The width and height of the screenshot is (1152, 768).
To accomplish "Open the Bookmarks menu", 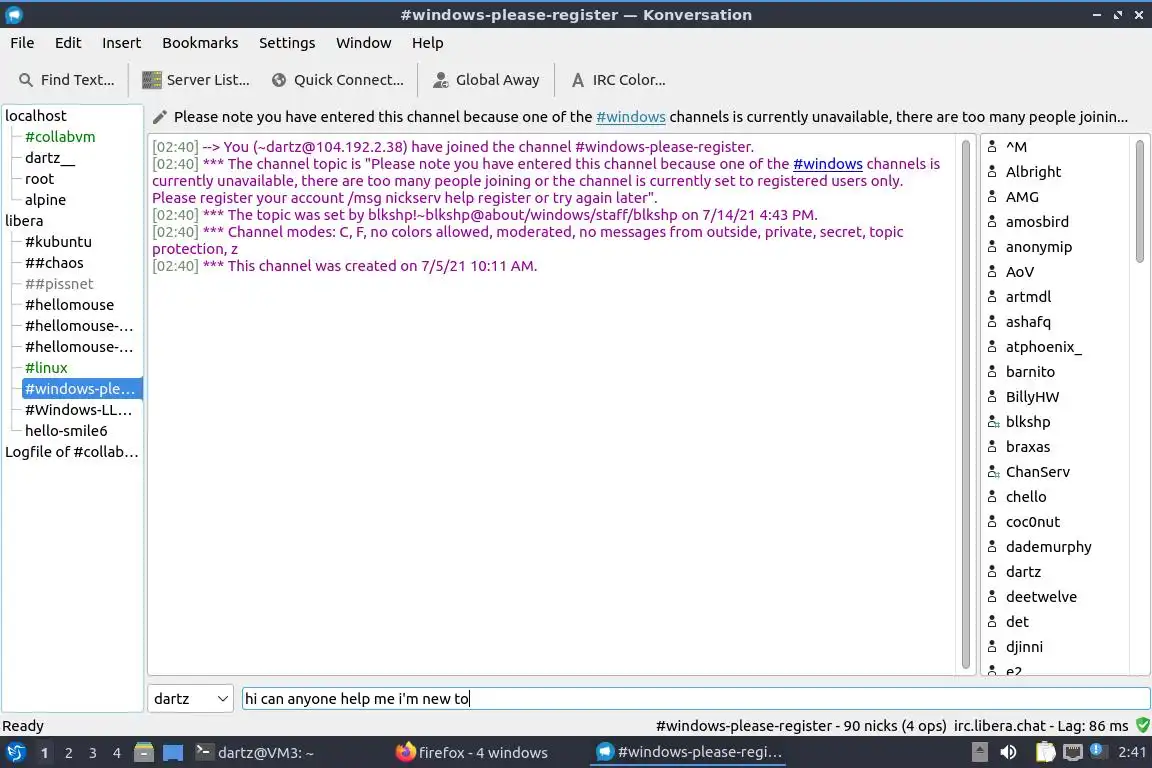I will (x=200, y=43).
